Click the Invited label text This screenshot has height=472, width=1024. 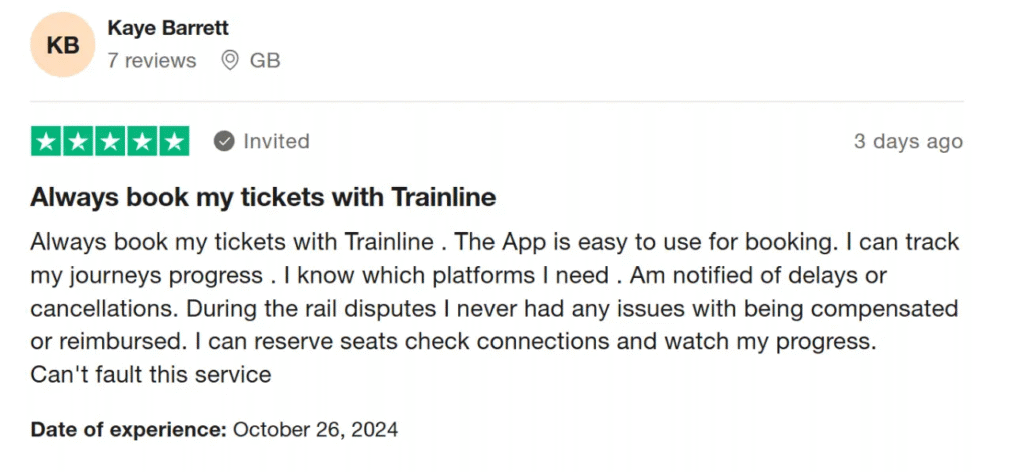point(276,141)
